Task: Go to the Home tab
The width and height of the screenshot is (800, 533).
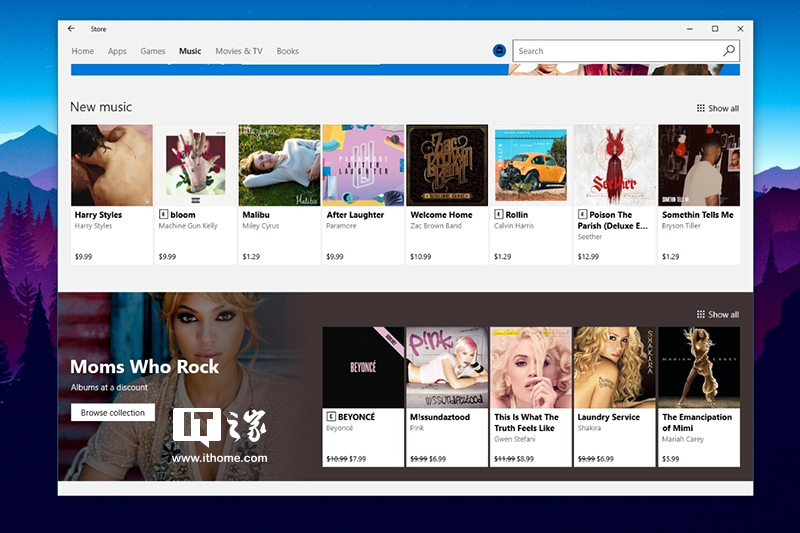Action: click(83, 51)
